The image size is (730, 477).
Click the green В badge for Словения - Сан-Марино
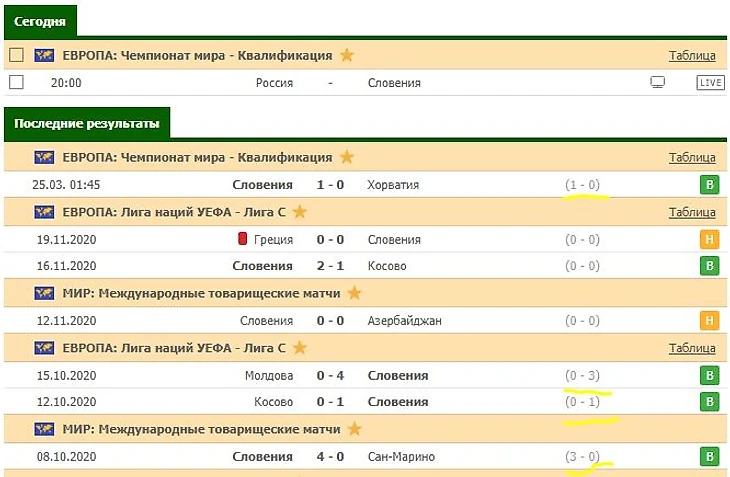point(709,457)
